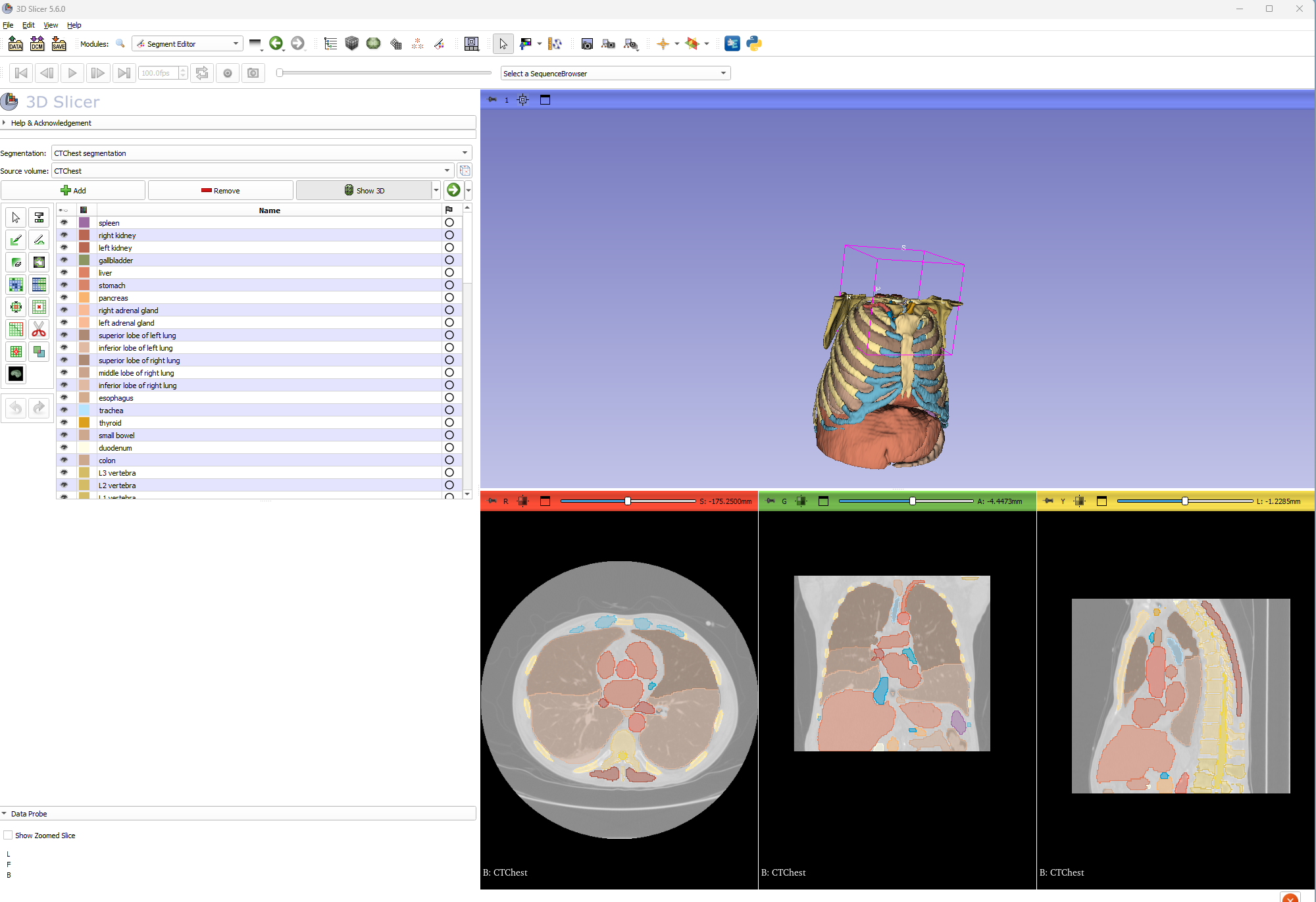The image size is (1316, 902).
Task: Open the Modules Segment Editor dropdown
Action: (x=188, y=44)
